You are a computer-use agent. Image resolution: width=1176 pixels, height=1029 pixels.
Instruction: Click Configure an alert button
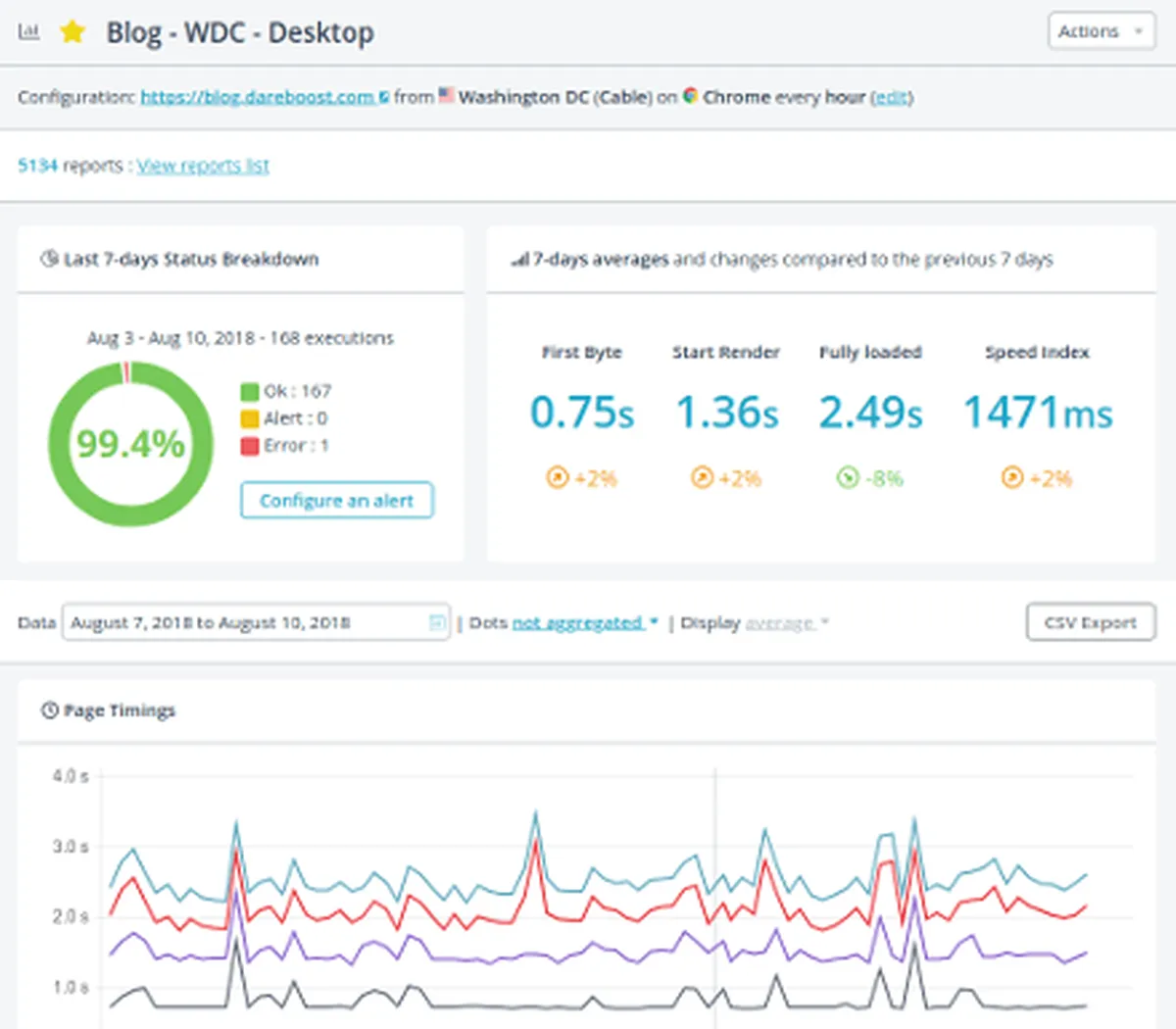(336, 501)
